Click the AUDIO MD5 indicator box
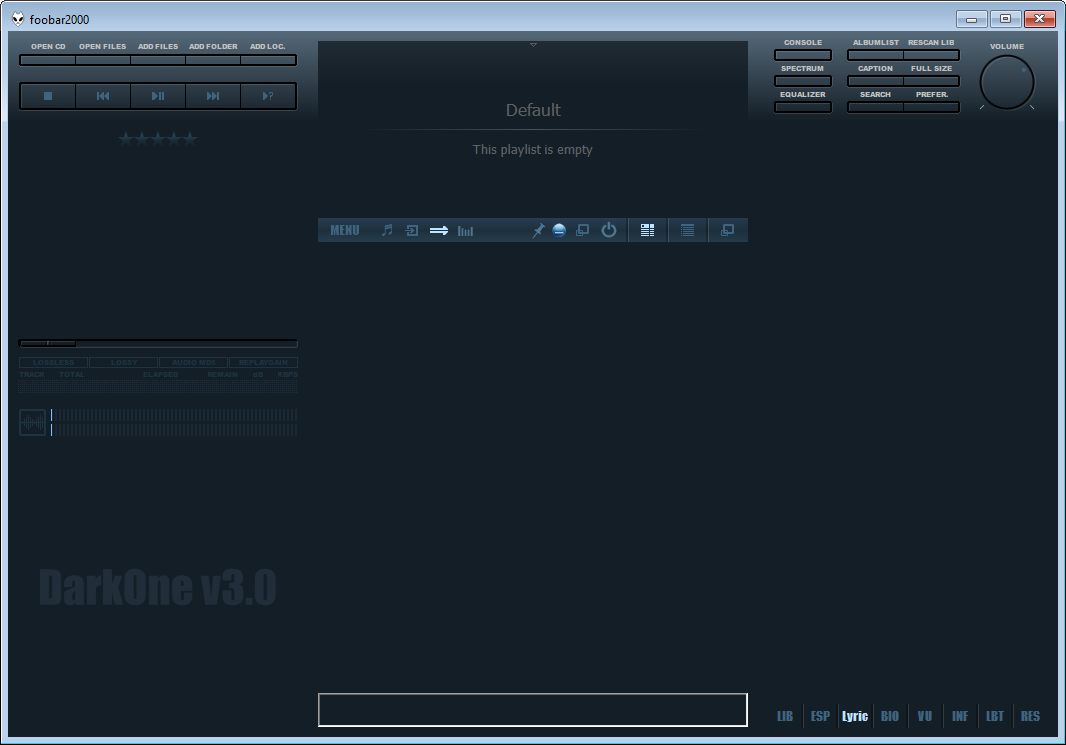Image resolution: width=1066 pixels, height=745 pixels. pyautogui.click(x=194, y=362)
